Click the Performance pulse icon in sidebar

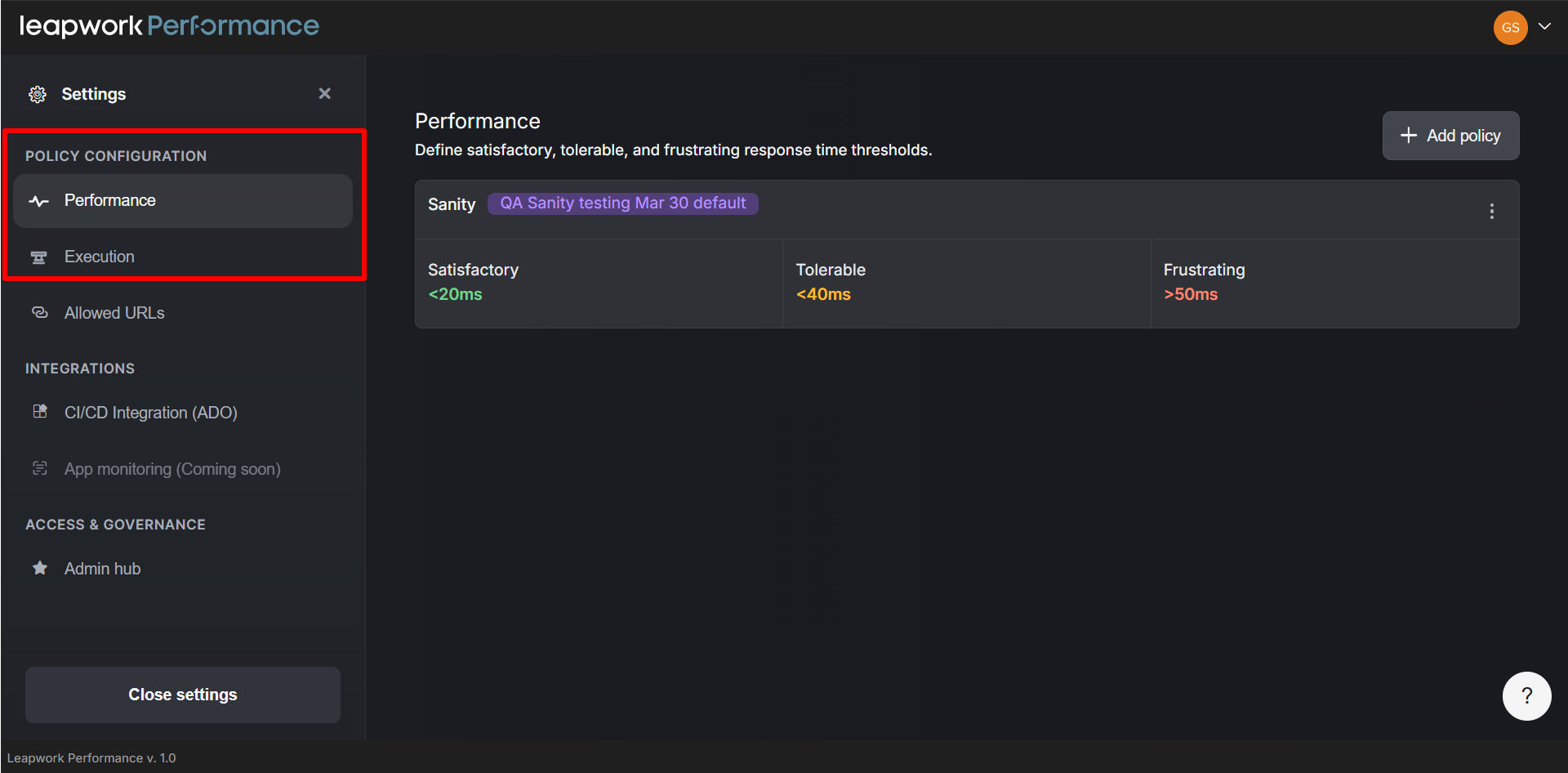click(x=39, y=201)
